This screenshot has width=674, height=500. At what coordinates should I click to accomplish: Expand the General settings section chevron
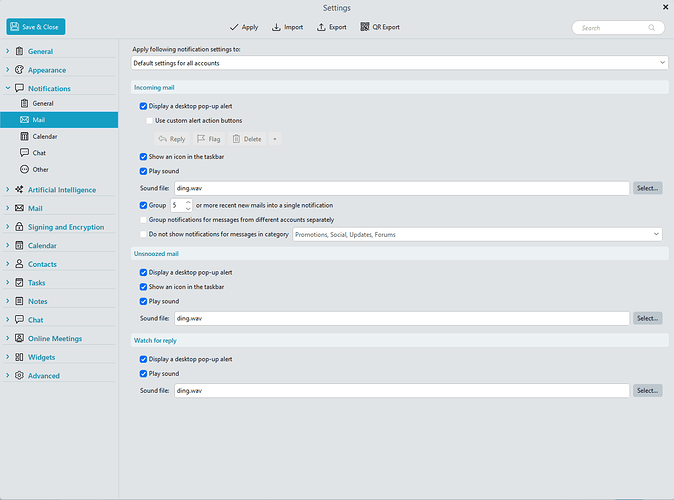coord(8,51)
